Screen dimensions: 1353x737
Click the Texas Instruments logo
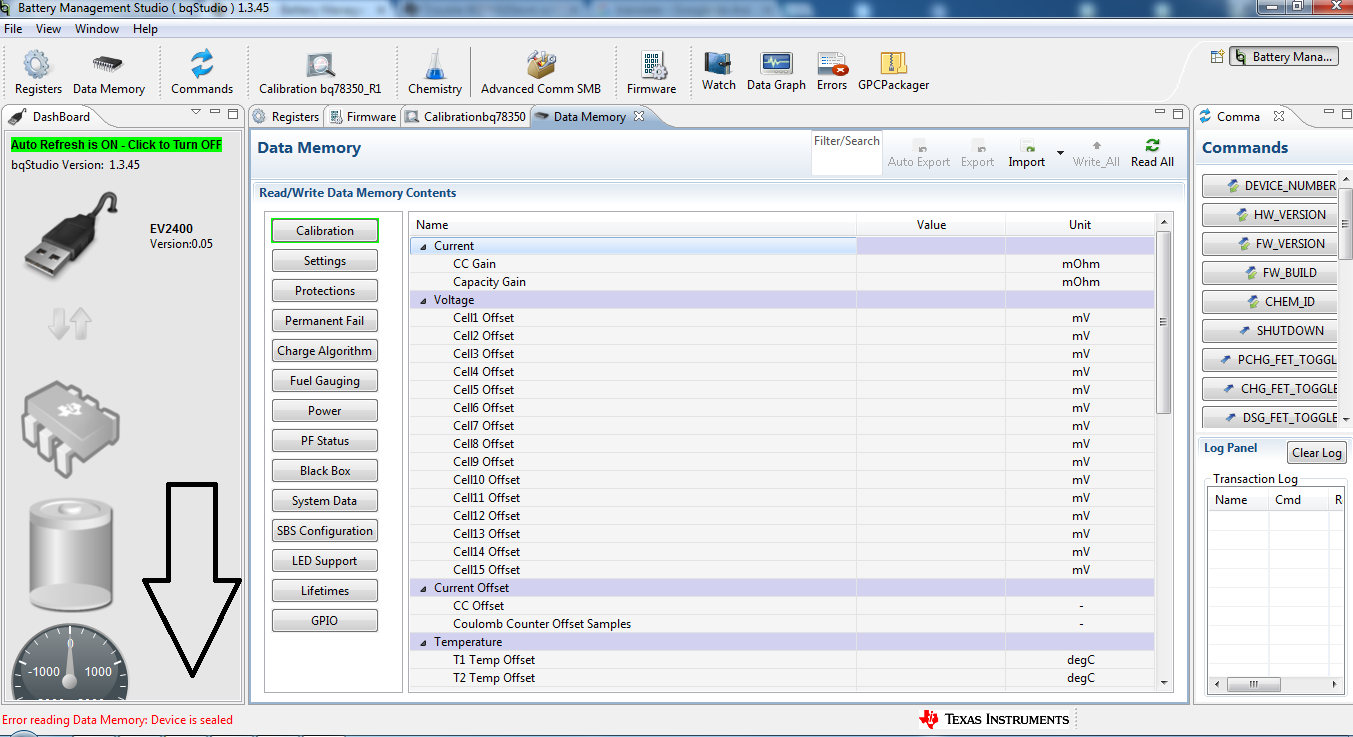[x=995, y=719]
